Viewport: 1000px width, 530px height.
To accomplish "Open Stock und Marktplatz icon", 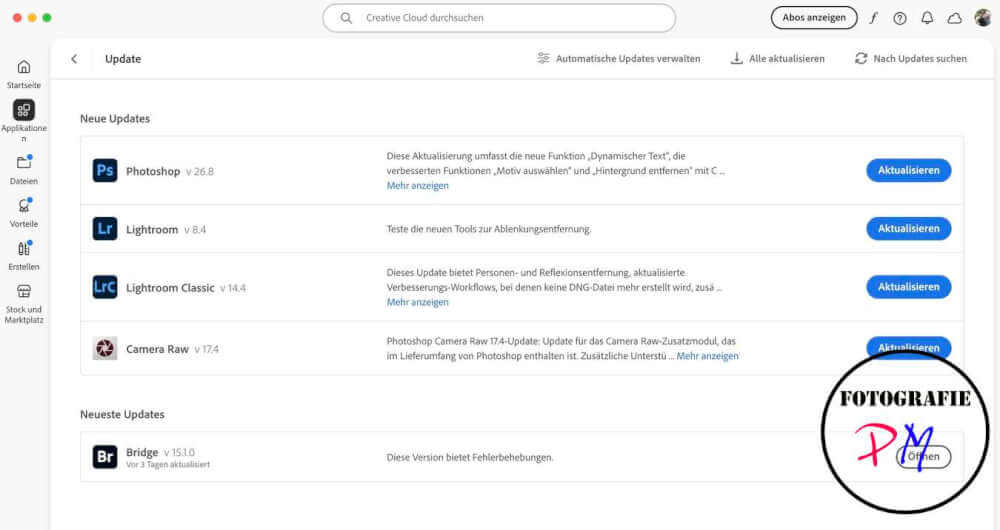I will (x=24, y=291).
